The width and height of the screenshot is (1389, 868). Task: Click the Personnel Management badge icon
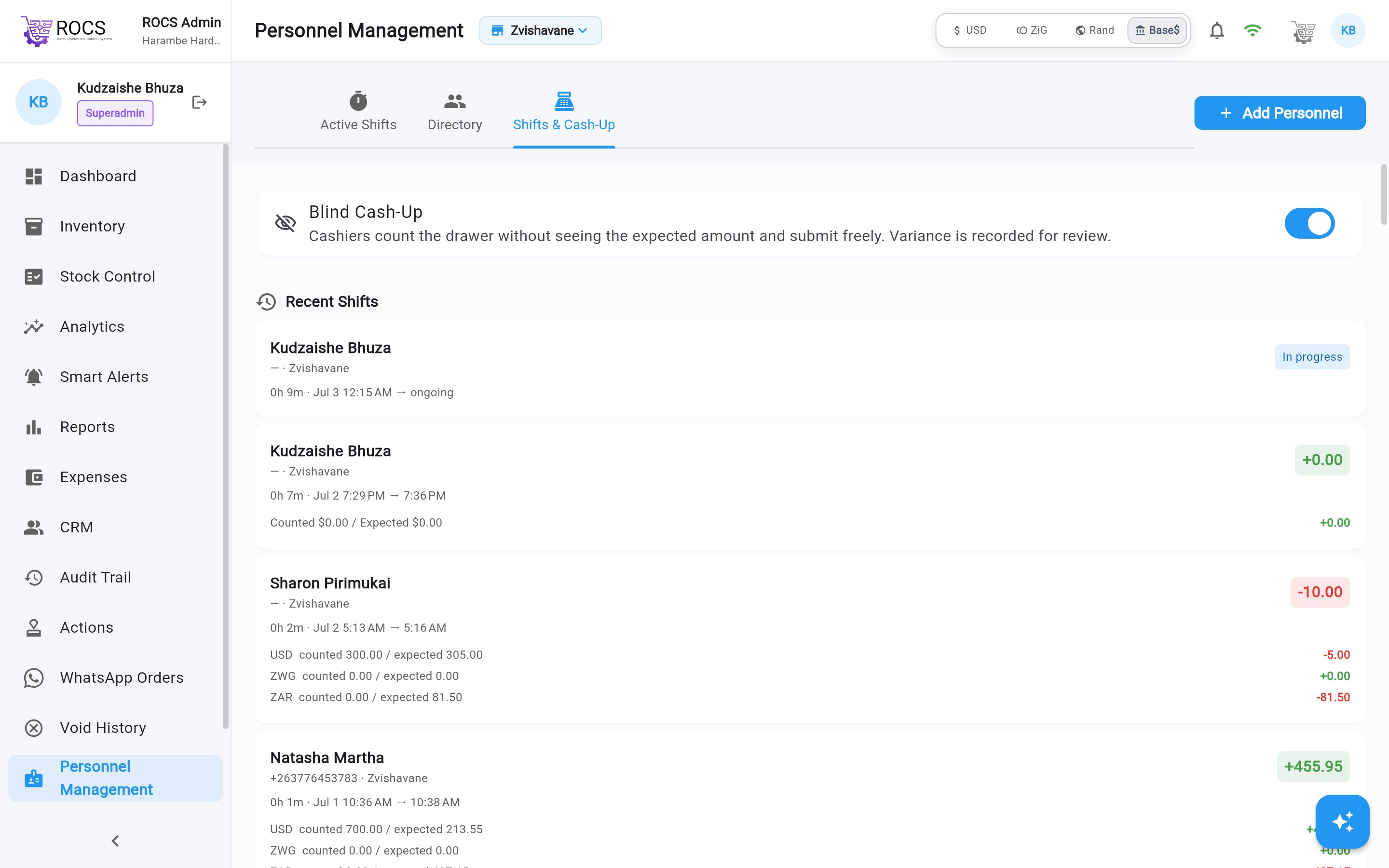[34, 778]
